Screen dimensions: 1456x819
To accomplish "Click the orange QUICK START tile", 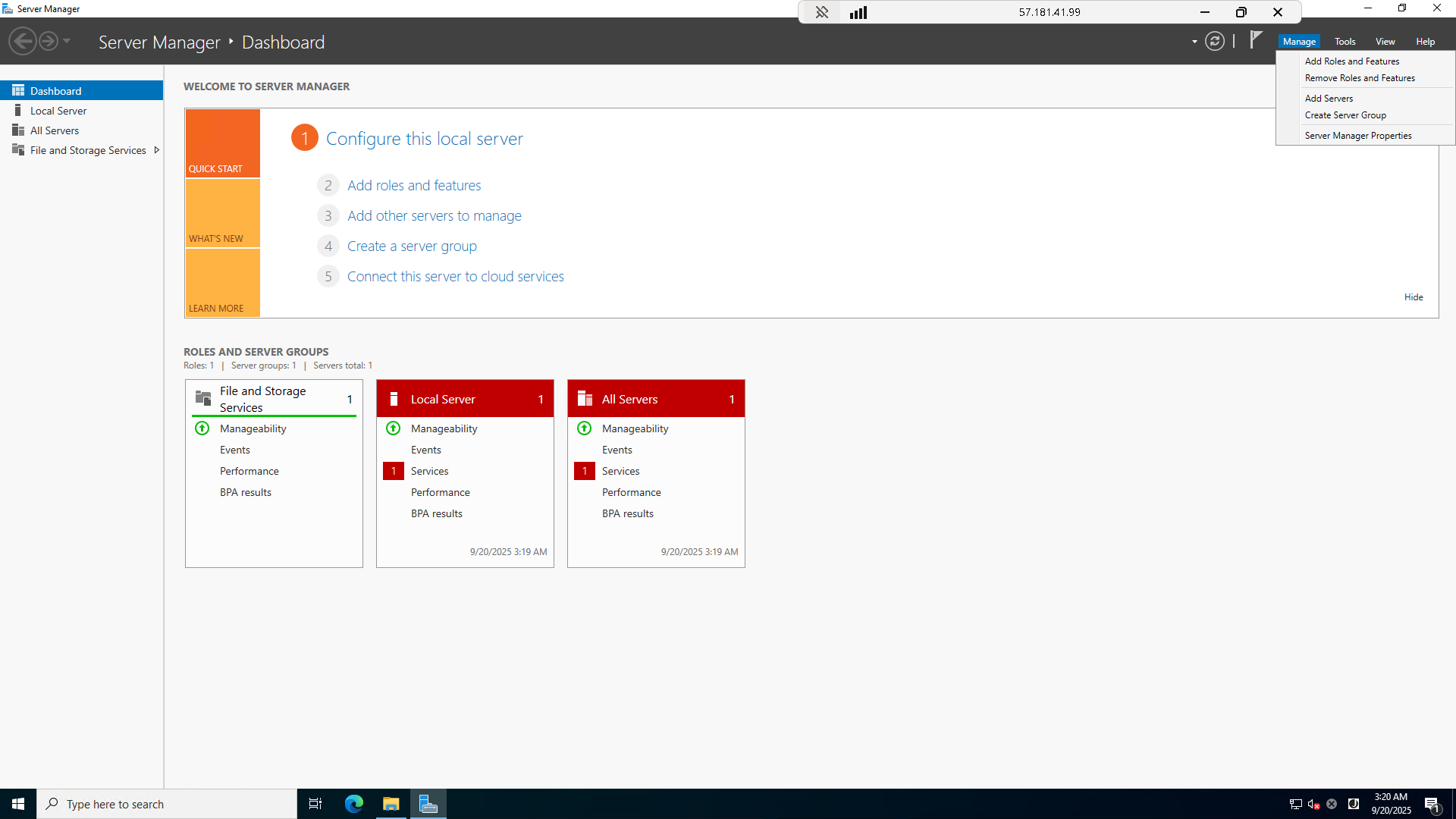I will pyautogui.click(x=222, y=143).
